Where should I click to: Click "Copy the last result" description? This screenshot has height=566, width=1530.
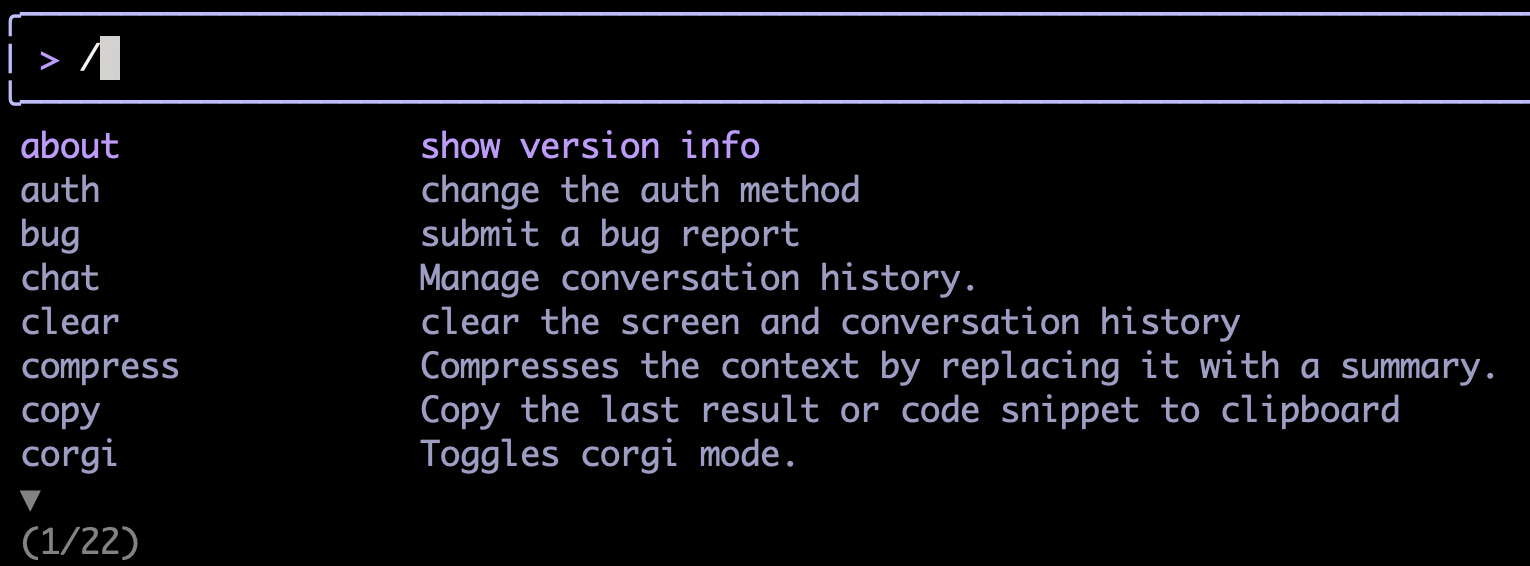(910, 411)
